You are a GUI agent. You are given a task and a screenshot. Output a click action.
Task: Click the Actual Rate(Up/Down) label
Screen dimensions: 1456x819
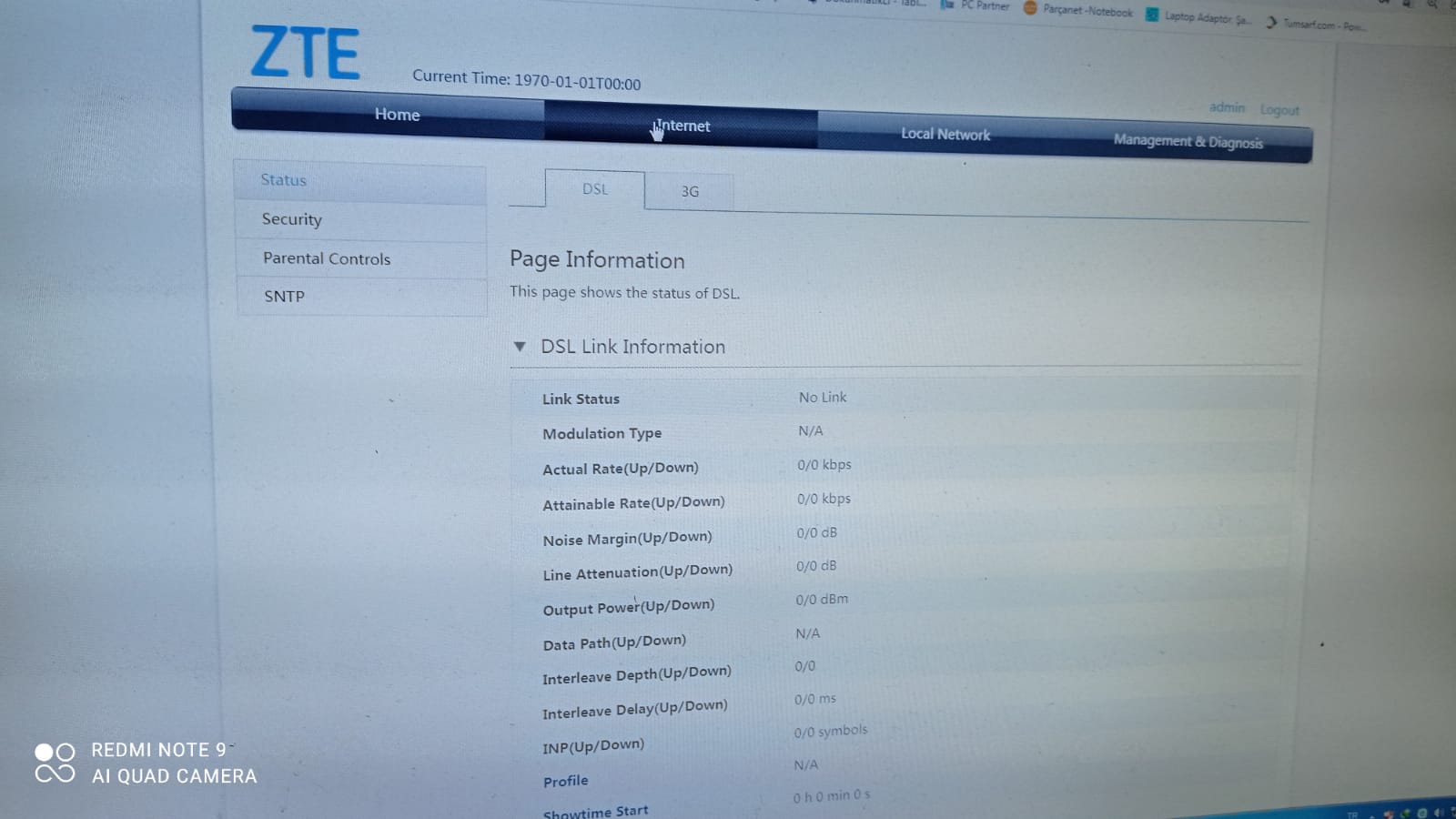pos(621,469)
